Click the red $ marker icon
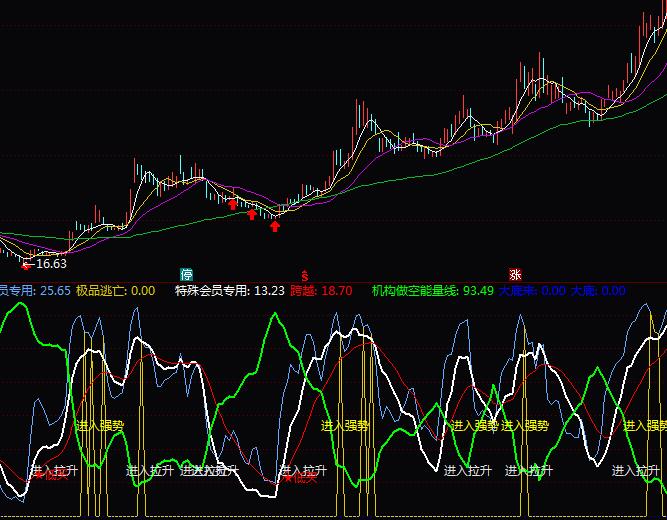The width and height of the screenshot is (667, 520). point(304,274)
